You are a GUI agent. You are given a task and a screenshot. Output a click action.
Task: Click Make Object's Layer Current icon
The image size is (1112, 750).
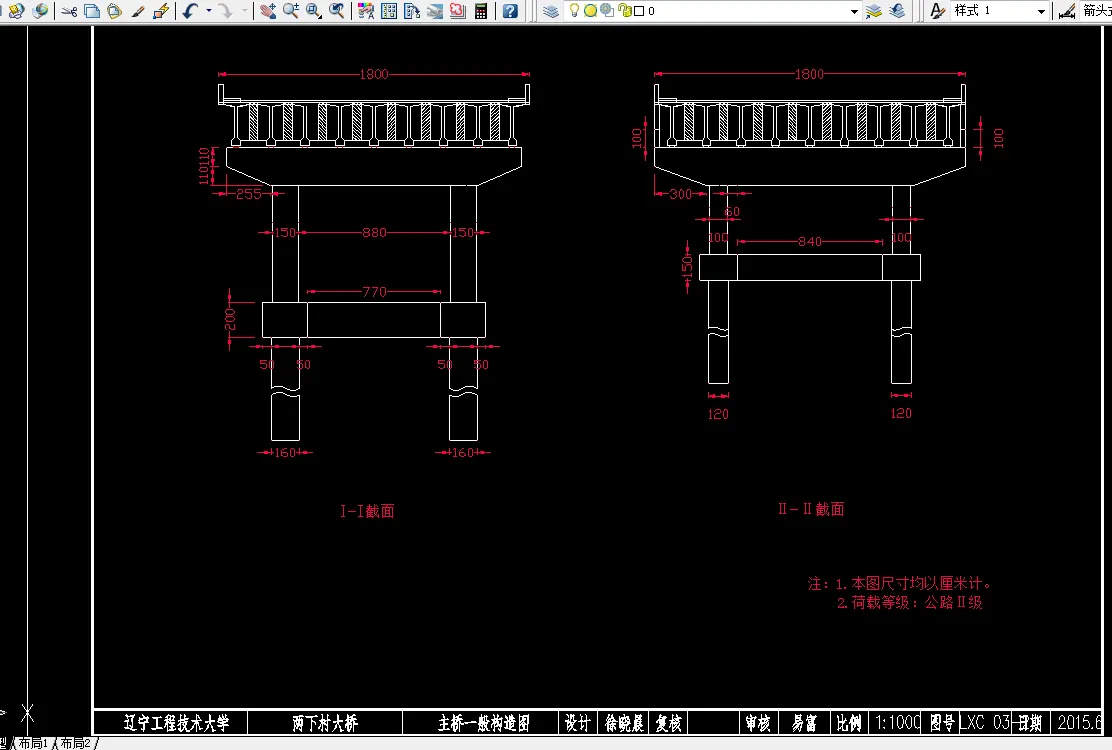(x=874, y=11)
